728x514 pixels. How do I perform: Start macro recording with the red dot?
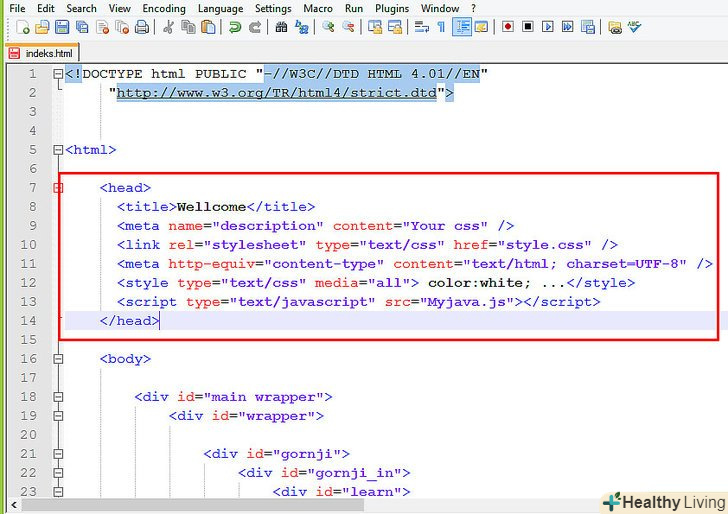click(x=507, y=27)
